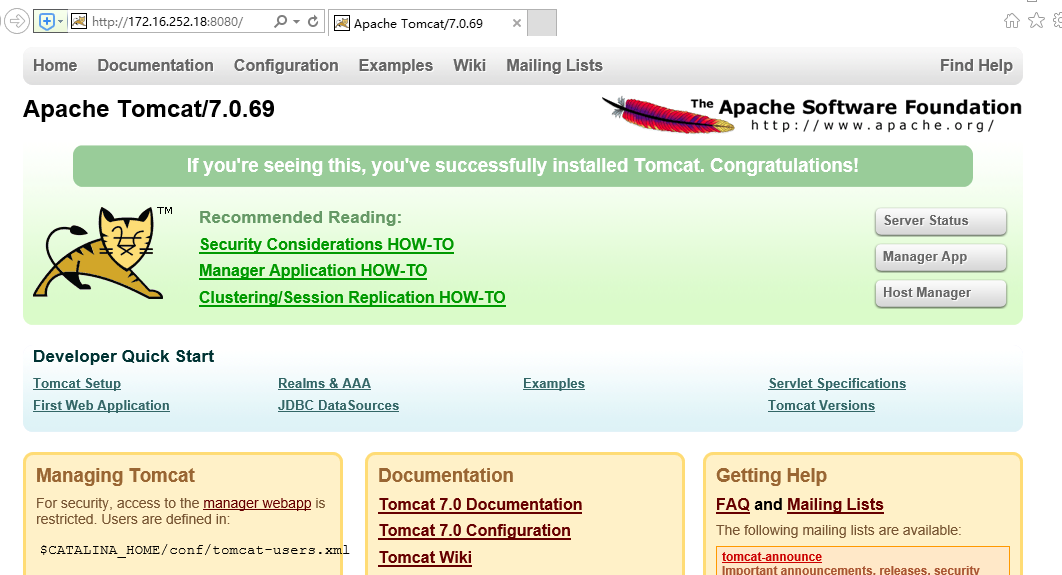Open the FAQ link
This screenshot has width=1062, height=575.
pyautogui.click(x=733, y=505)
